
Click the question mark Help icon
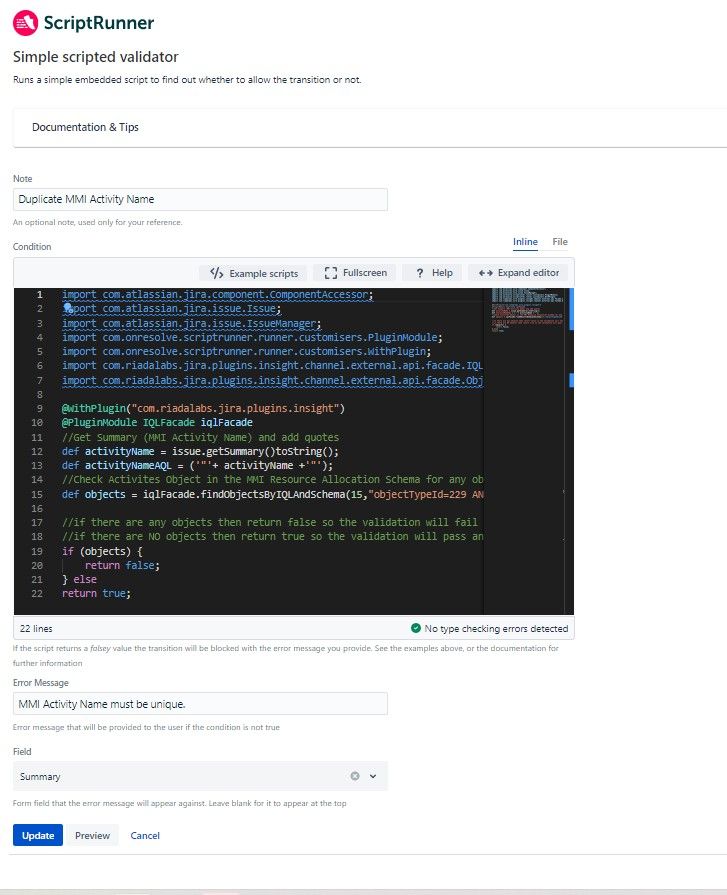click(x=420, y=273)
